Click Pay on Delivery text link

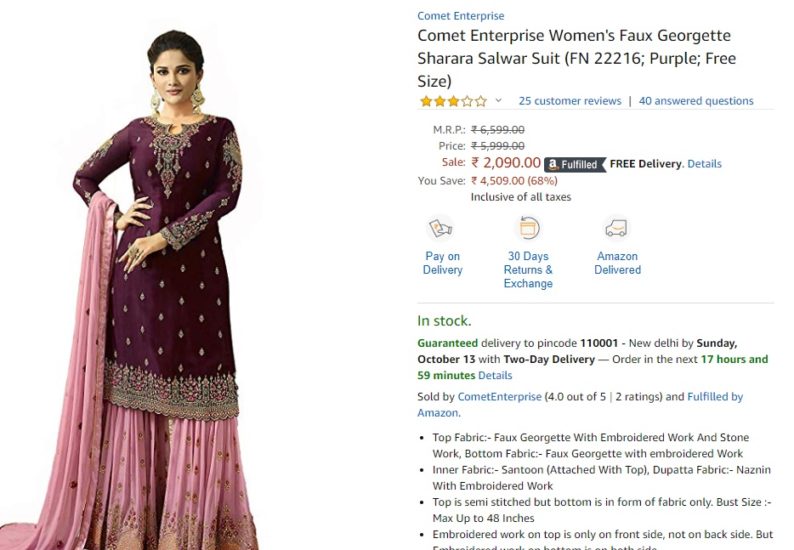pos(443,263)
